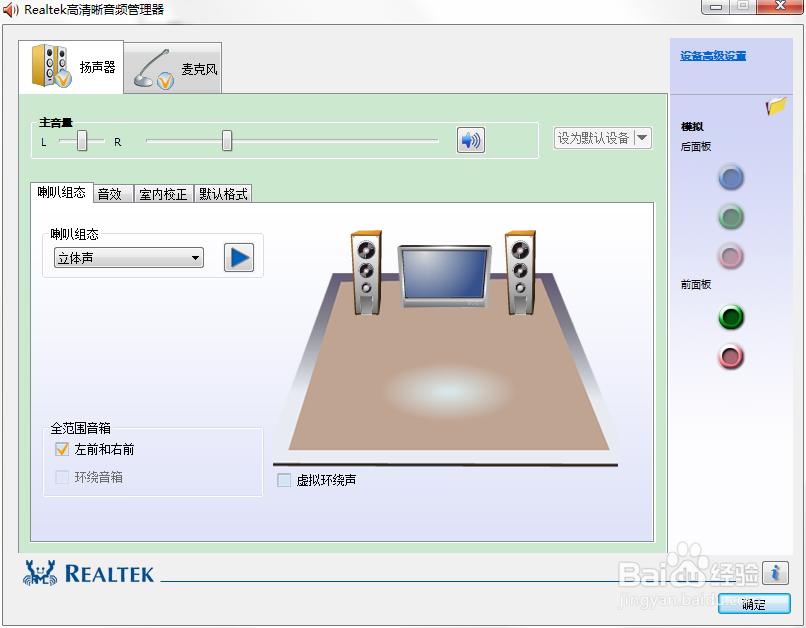This screenshot has height=628, width=806.
Task: Select the bright green front panel jack
Action: point(730,317)
